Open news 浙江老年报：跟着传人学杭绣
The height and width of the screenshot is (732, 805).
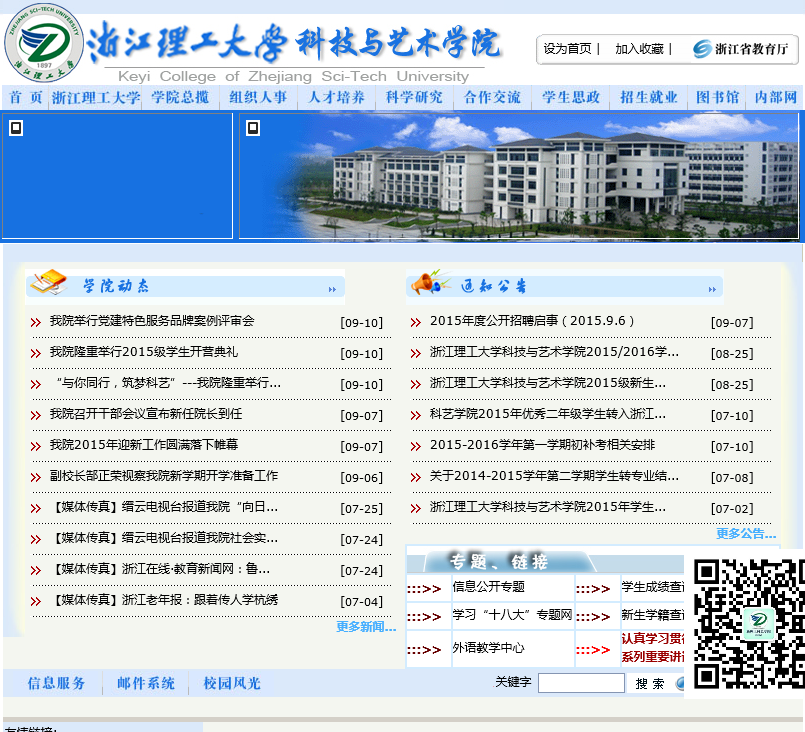[x=164, y=600]
